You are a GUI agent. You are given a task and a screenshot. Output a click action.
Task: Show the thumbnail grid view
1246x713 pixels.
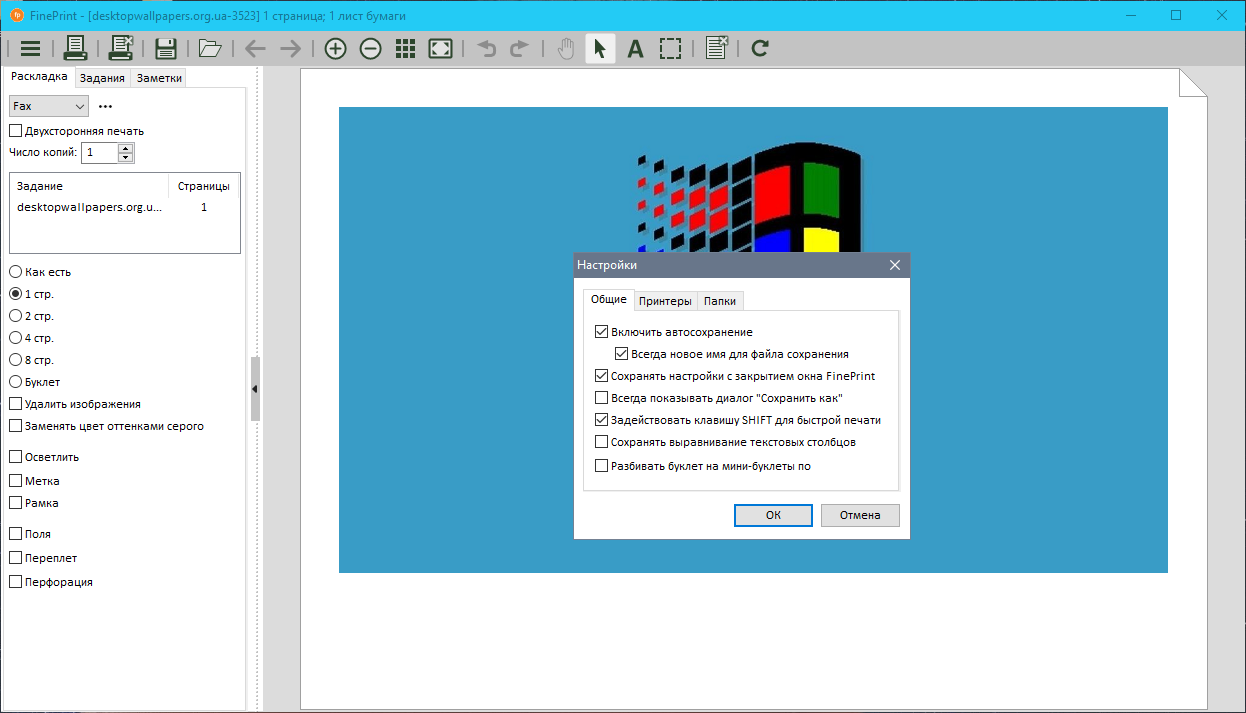pyautogui.click(x=405, y=48)
